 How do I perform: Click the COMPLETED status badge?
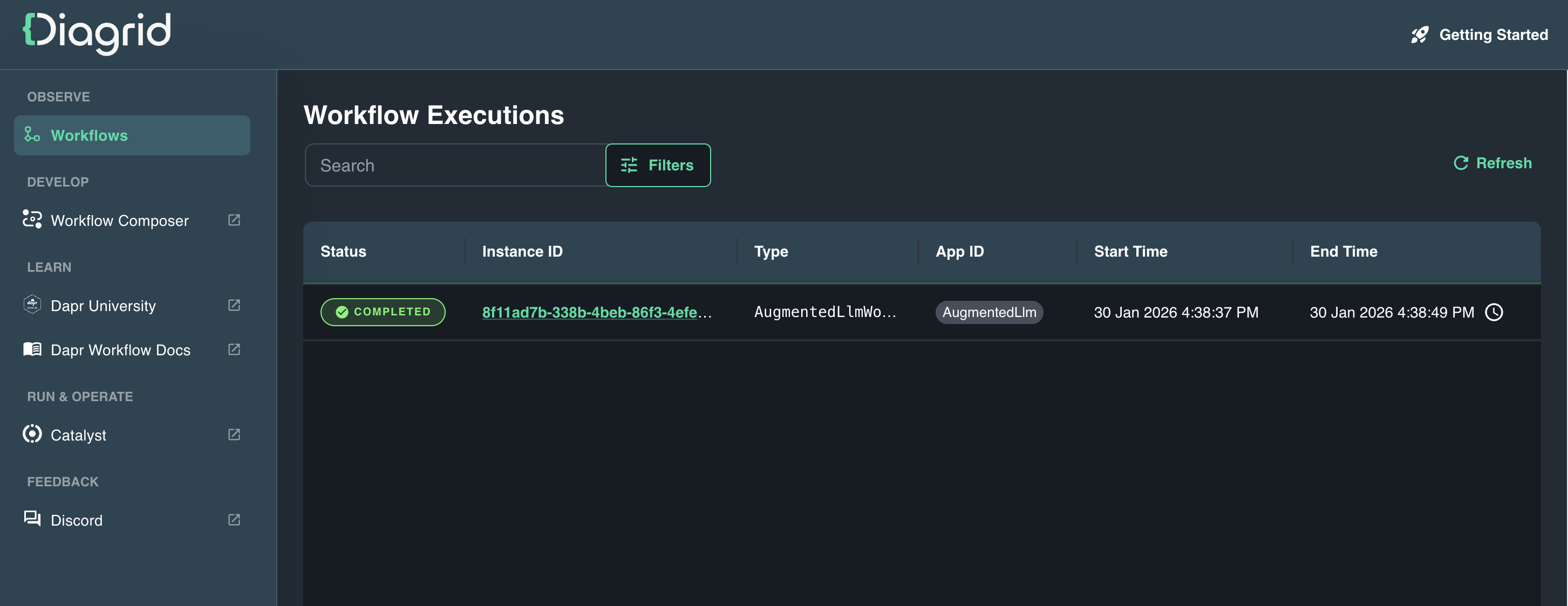(383, 312)
